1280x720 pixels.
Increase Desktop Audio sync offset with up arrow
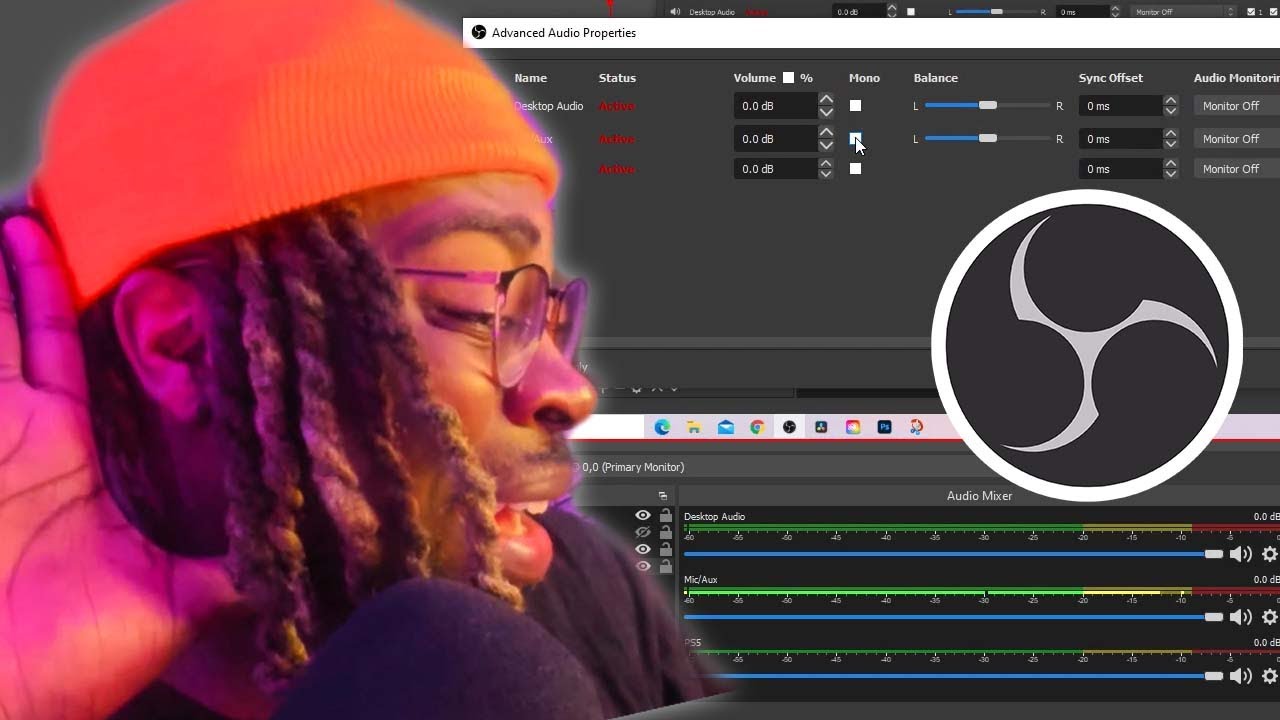pos(1170,100)
